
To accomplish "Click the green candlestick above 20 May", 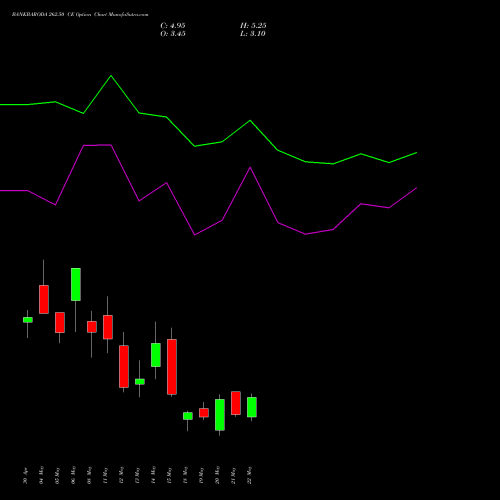I will pyautogui.click(x=220, y=415).
